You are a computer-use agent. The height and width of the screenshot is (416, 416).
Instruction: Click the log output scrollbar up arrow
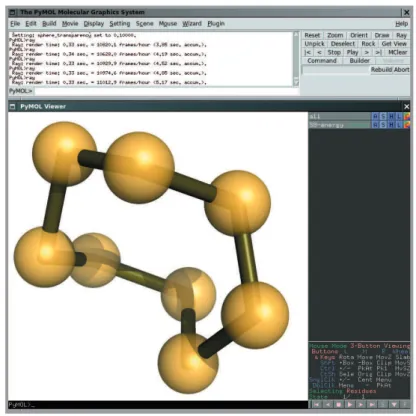[x=296, y=34]
